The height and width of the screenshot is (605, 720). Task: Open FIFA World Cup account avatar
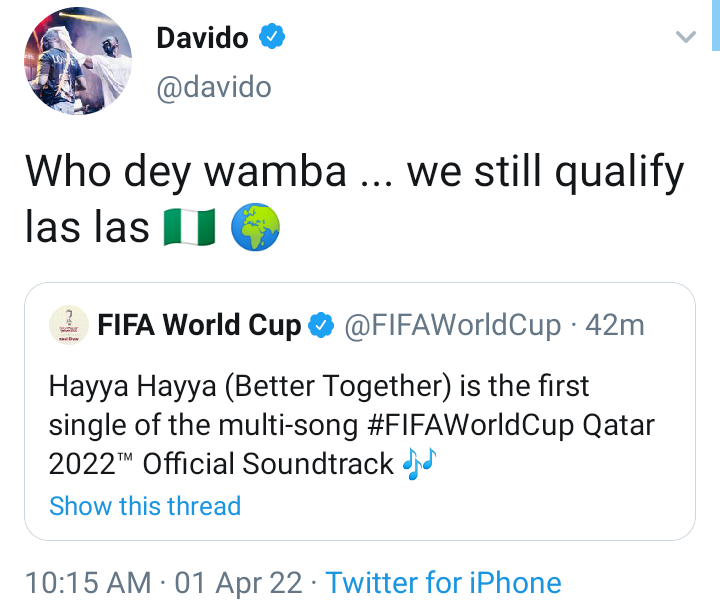click(68, 325)
